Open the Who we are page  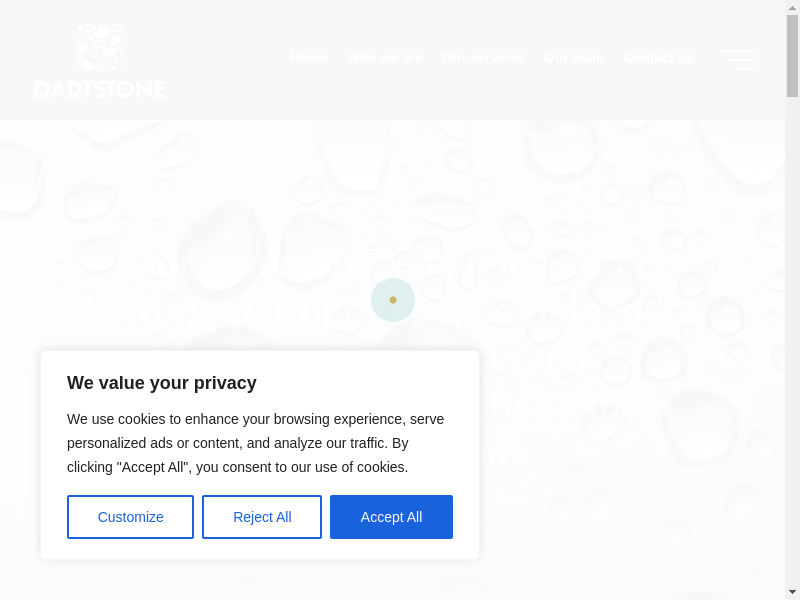[384, 58]
